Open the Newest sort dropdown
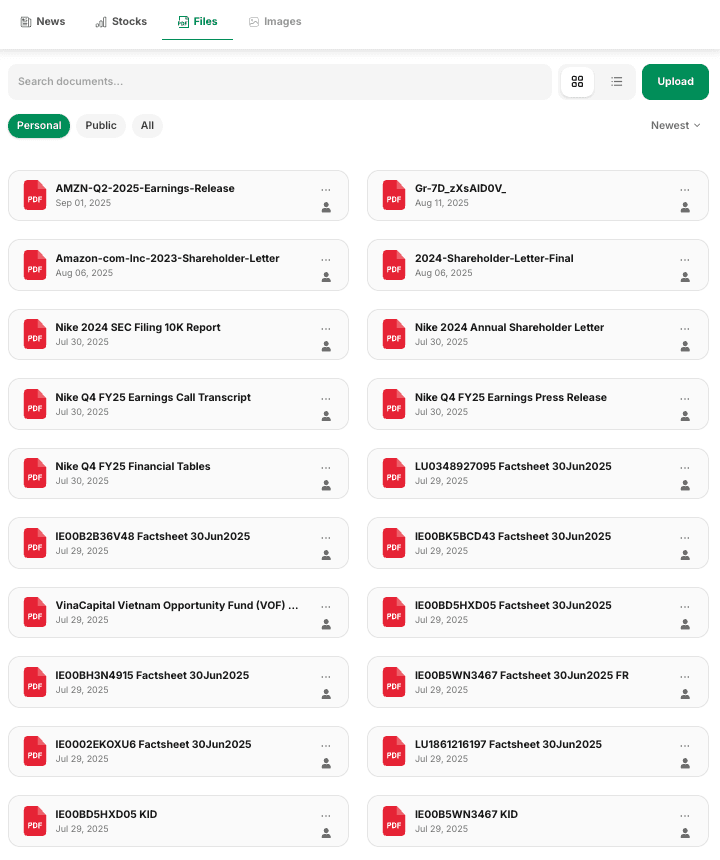Screen dimensions: 720x860 pos(675,126)
